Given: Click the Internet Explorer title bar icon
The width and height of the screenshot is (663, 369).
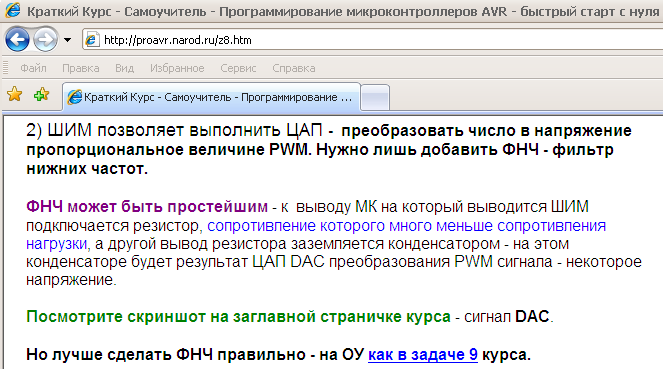Looking at the screenshot, I should (12, 10).
